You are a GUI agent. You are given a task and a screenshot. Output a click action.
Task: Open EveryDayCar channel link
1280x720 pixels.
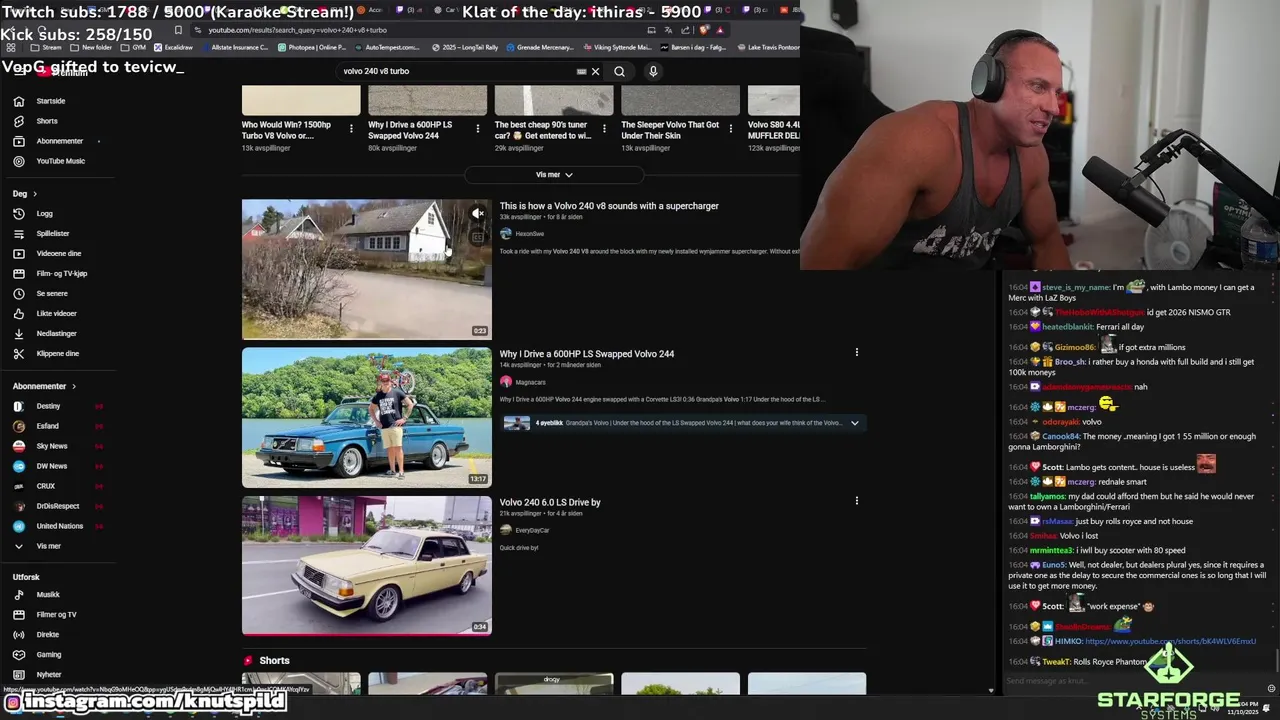[x=532, y=530]
